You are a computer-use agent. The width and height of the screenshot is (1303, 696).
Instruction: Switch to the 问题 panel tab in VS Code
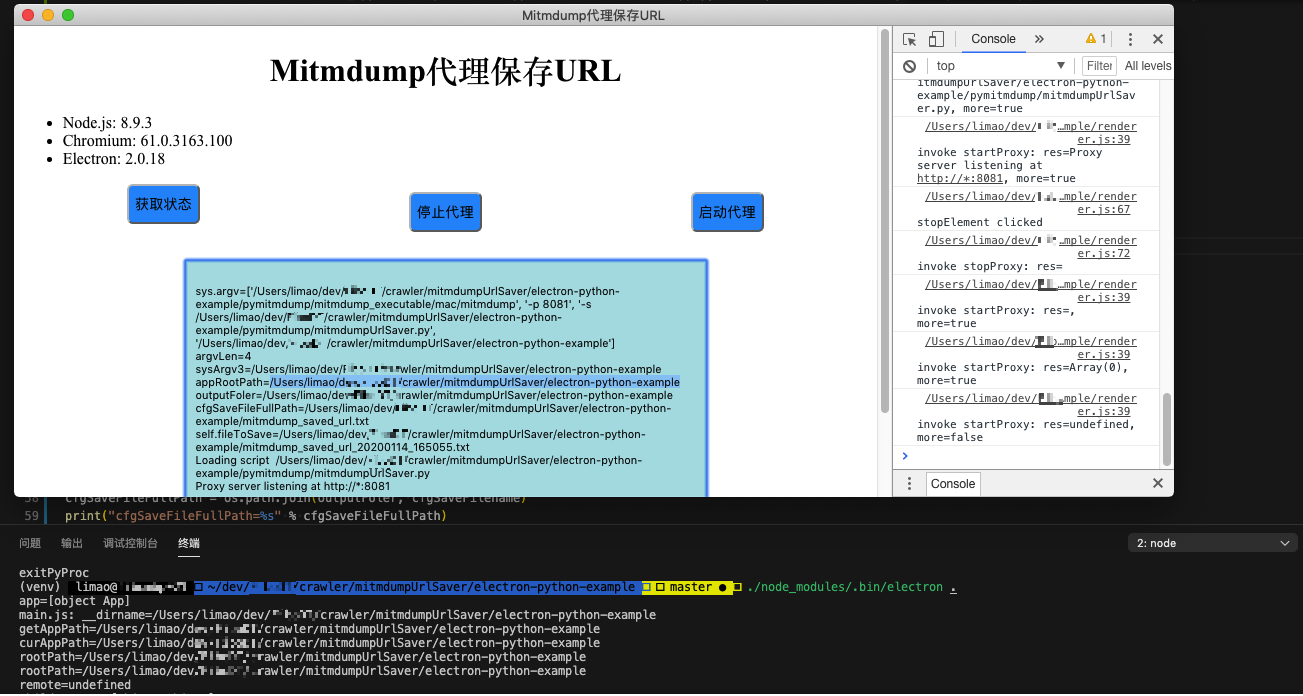click(x=30, y=543)
